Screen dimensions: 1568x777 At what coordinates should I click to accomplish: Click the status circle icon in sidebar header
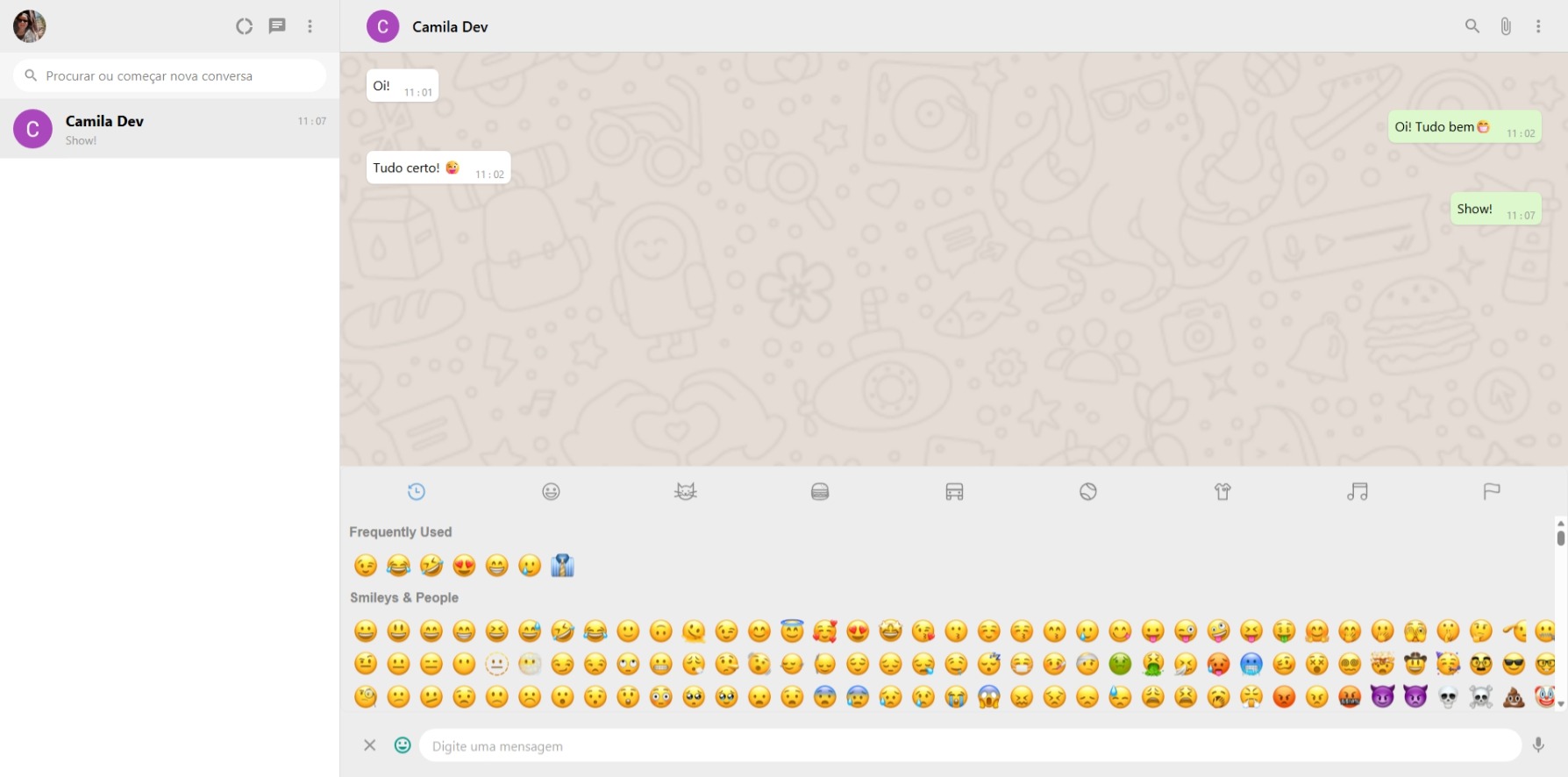pyautogui.click(x=244, y=26)
